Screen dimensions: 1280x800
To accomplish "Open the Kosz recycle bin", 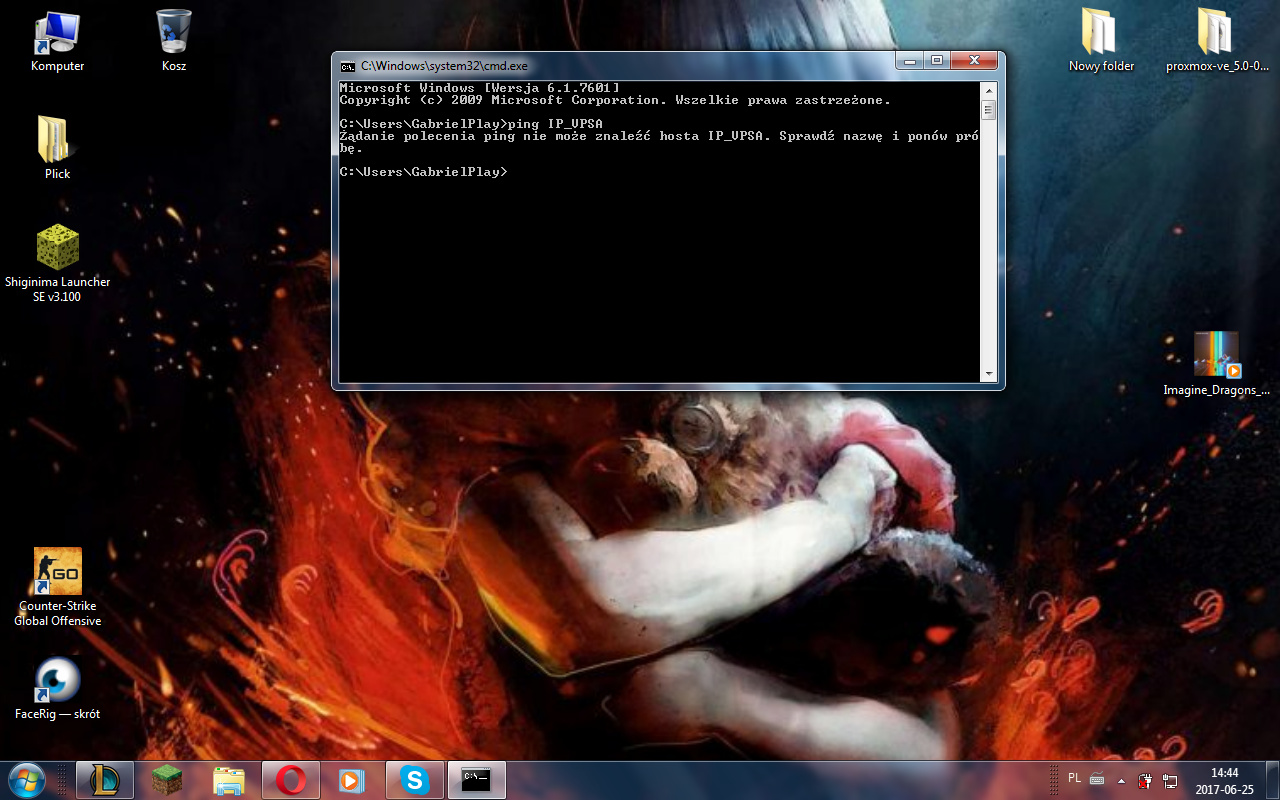I will pyautogui.click(x=174, y=34).
